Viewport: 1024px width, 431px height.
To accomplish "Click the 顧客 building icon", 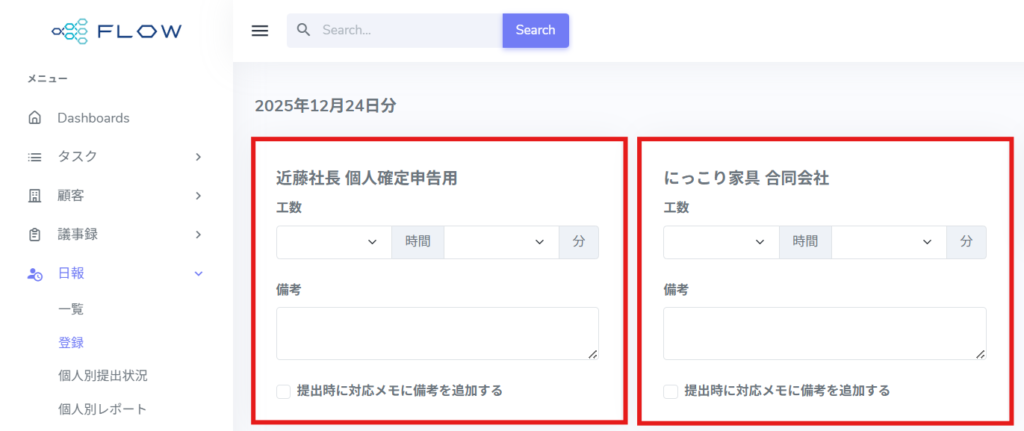I will (x=35, y=195).
